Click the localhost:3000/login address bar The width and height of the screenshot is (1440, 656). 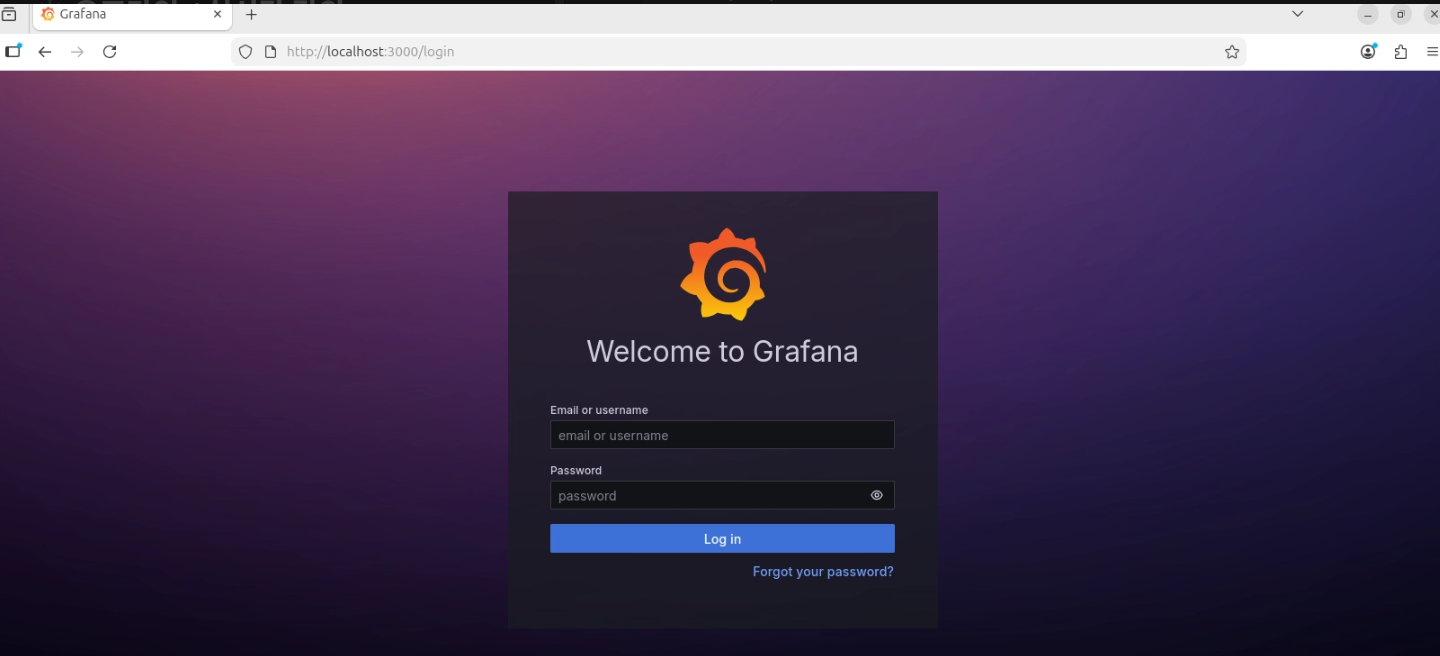pos(740,52)
